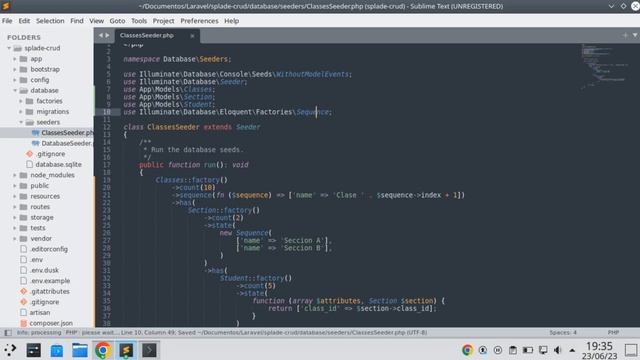Open the KDE application launcher

pos(10,350)
